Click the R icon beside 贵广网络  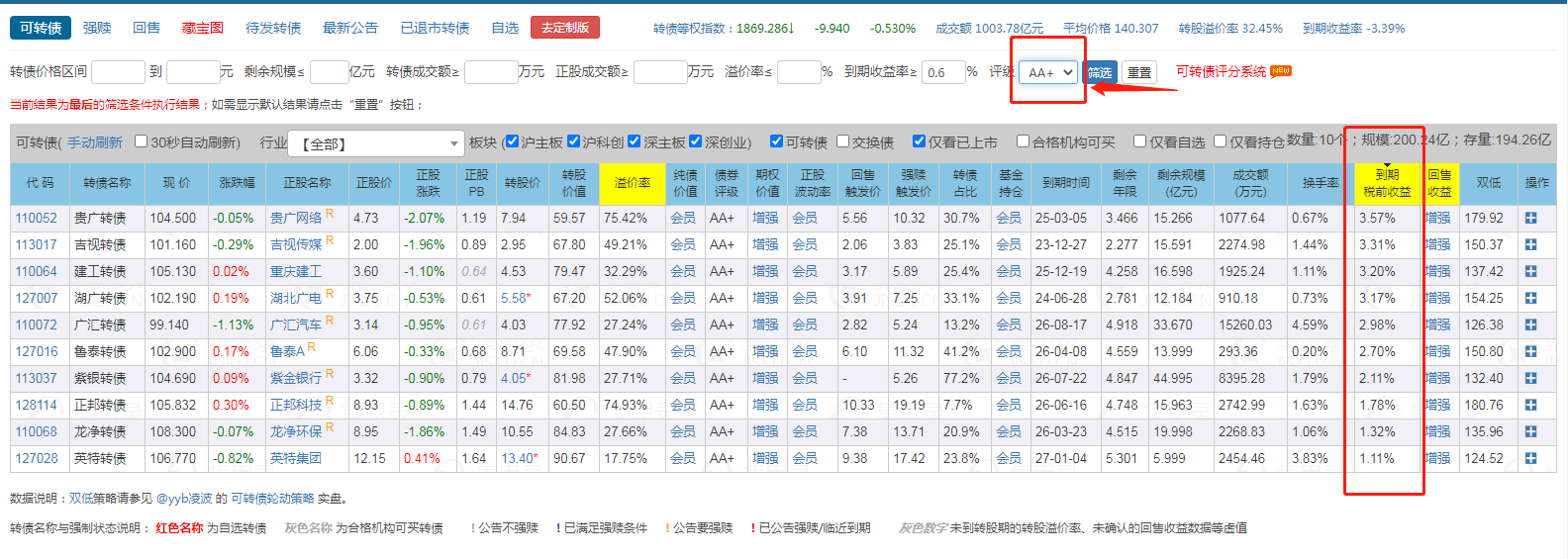(330, 214)
